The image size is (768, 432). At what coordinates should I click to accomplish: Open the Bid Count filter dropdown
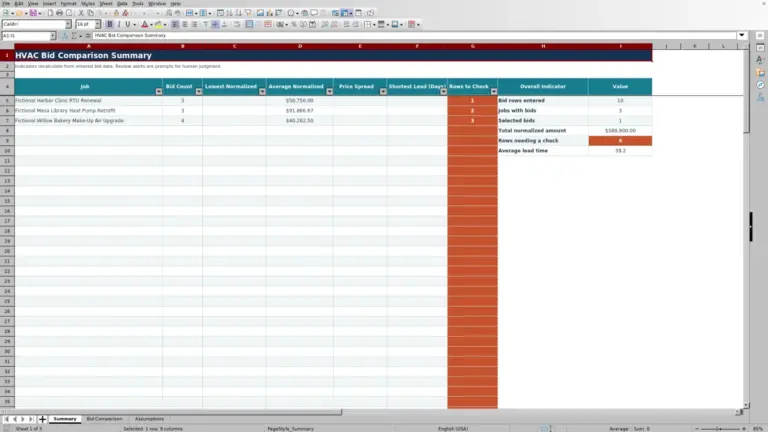pyautogui.click(x=198, y=92)
